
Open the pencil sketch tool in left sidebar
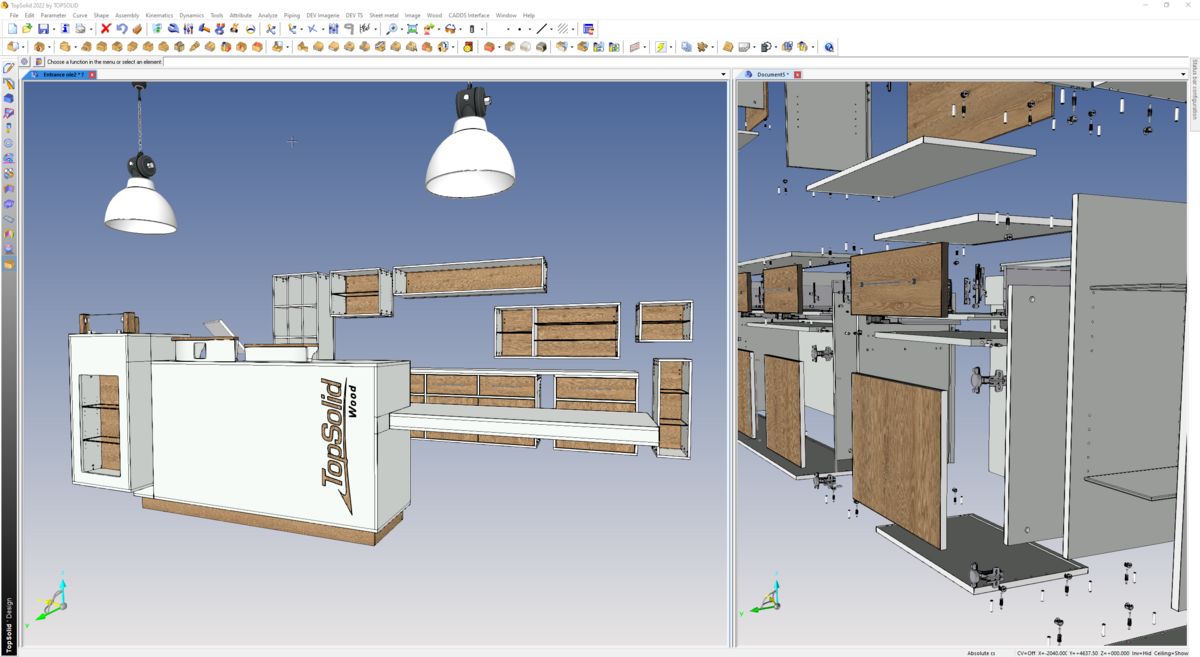[x=9, y=69]
